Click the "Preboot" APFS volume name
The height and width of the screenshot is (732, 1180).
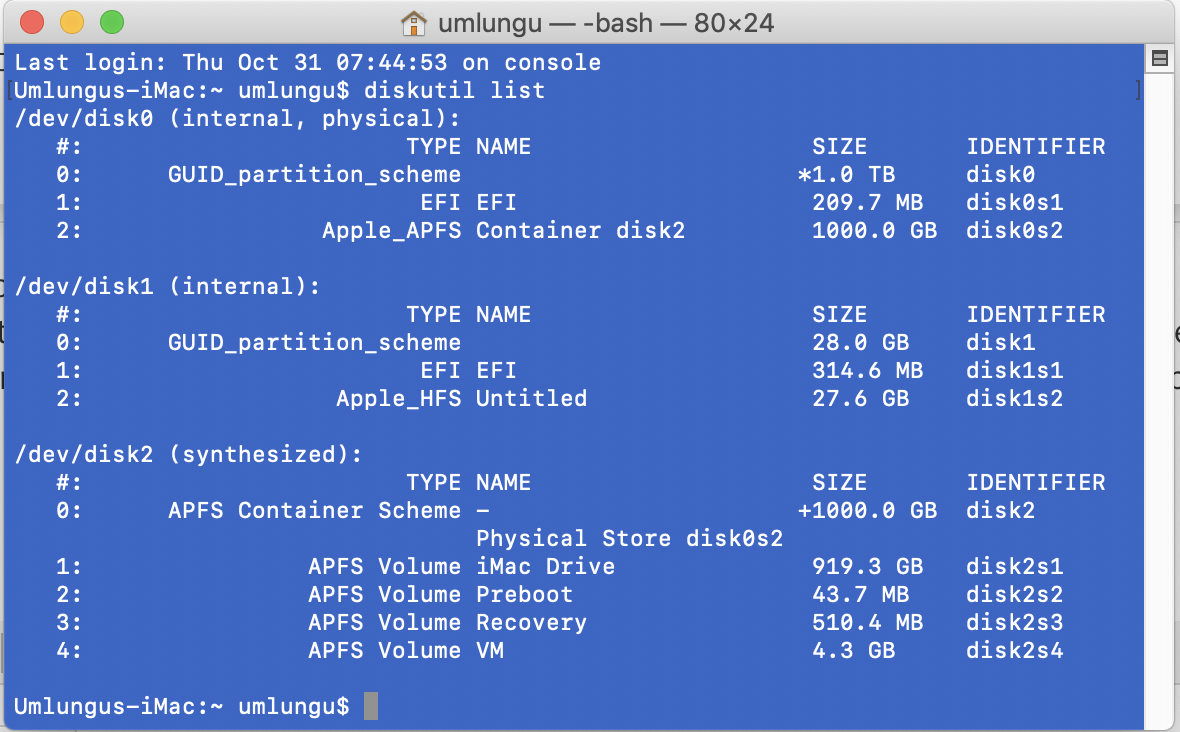click(x=524, y=595)
